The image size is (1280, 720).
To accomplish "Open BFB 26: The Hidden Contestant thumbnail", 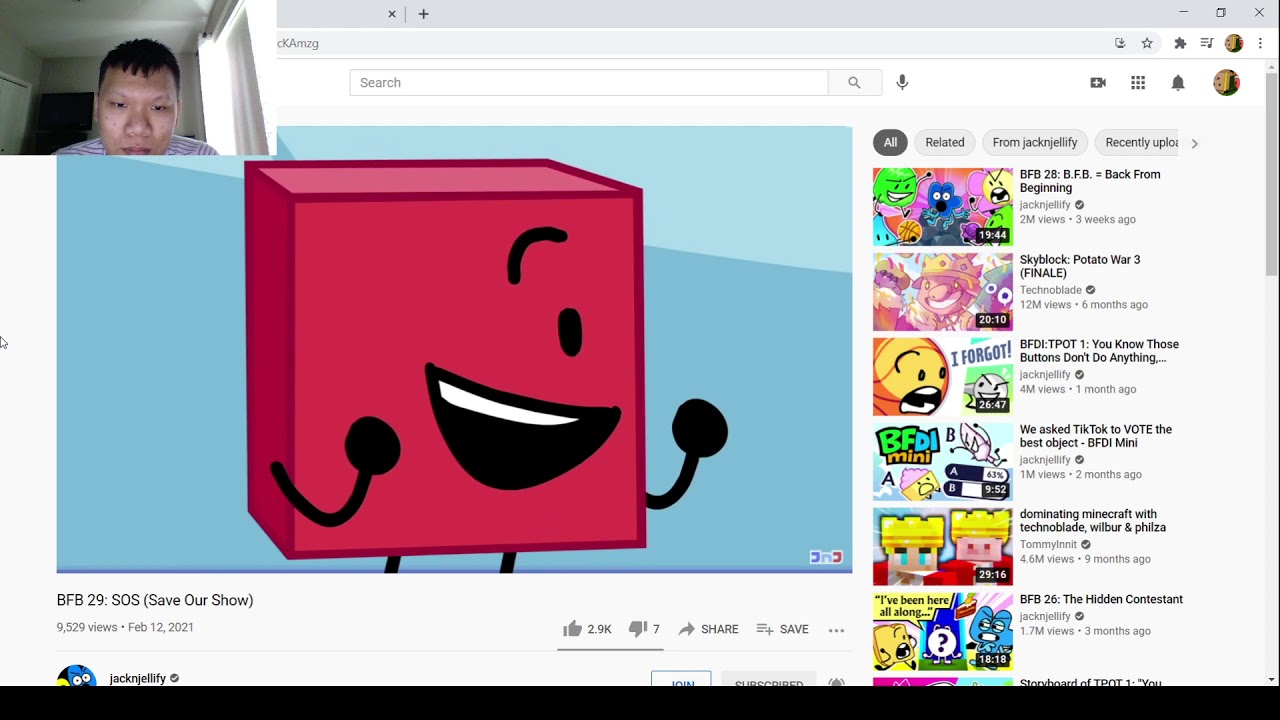I will point(943,632).
